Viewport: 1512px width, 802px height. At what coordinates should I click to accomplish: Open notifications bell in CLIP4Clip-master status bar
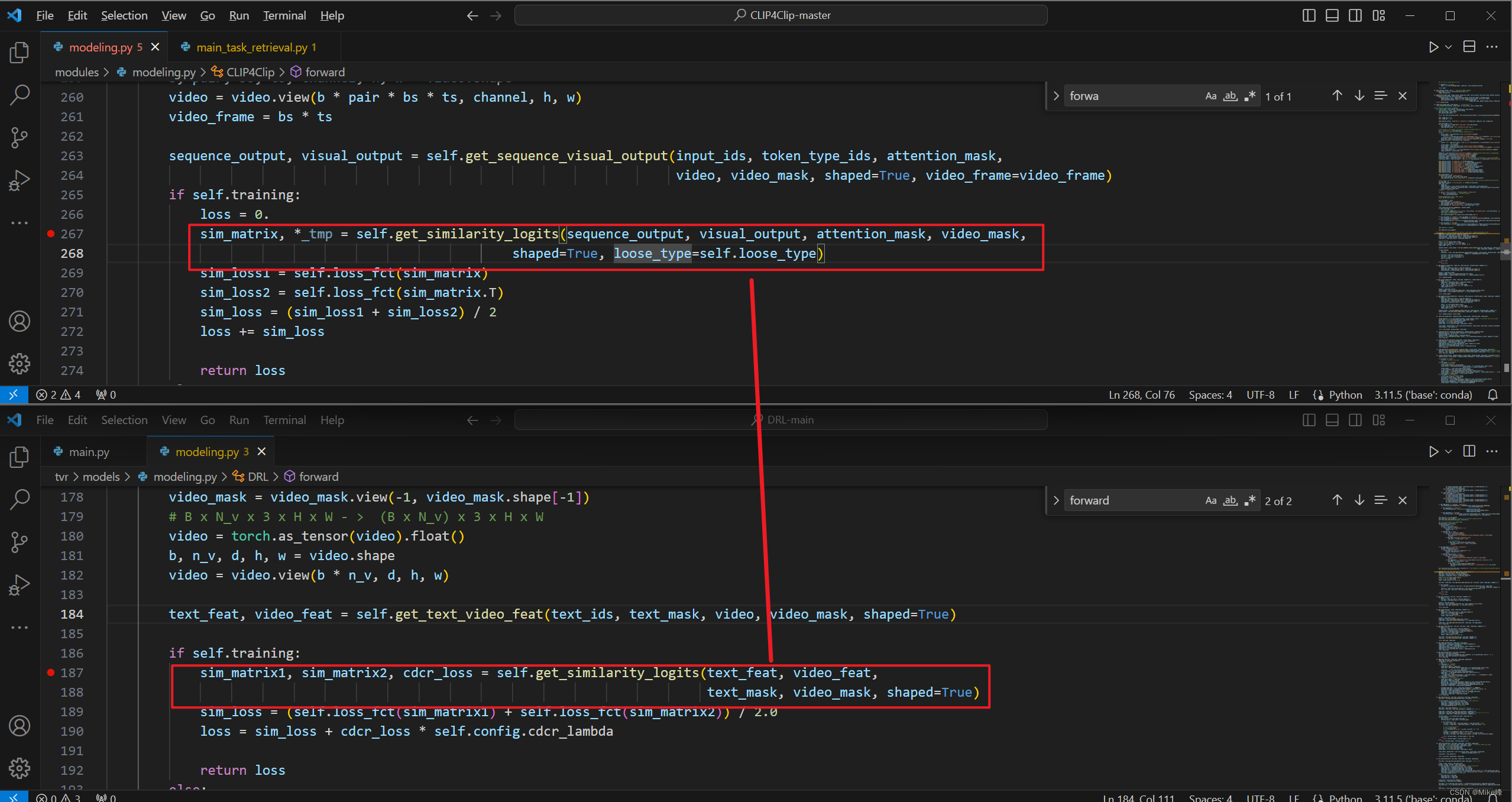pos(1492,394)
